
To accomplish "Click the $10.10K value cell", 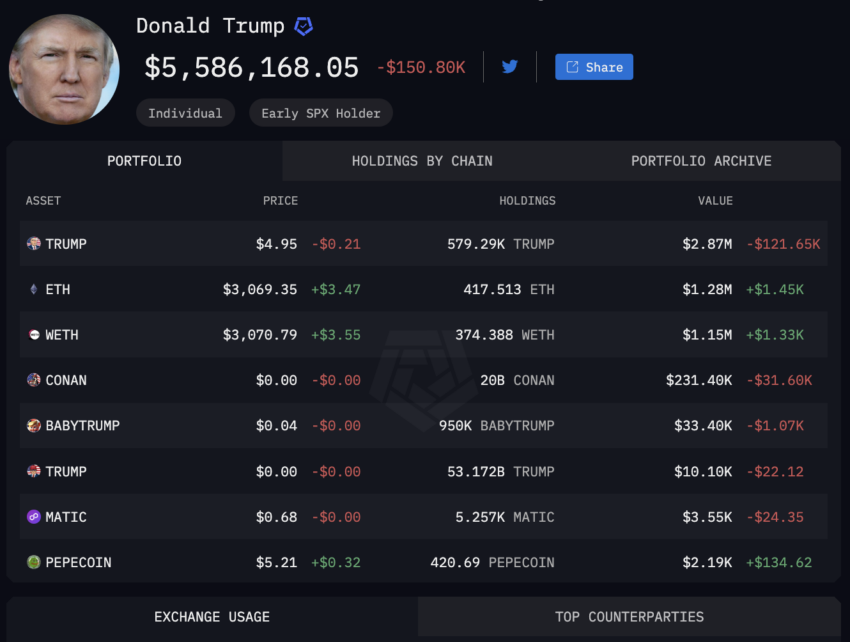I will pyautogui.click(x=703, y=472).
